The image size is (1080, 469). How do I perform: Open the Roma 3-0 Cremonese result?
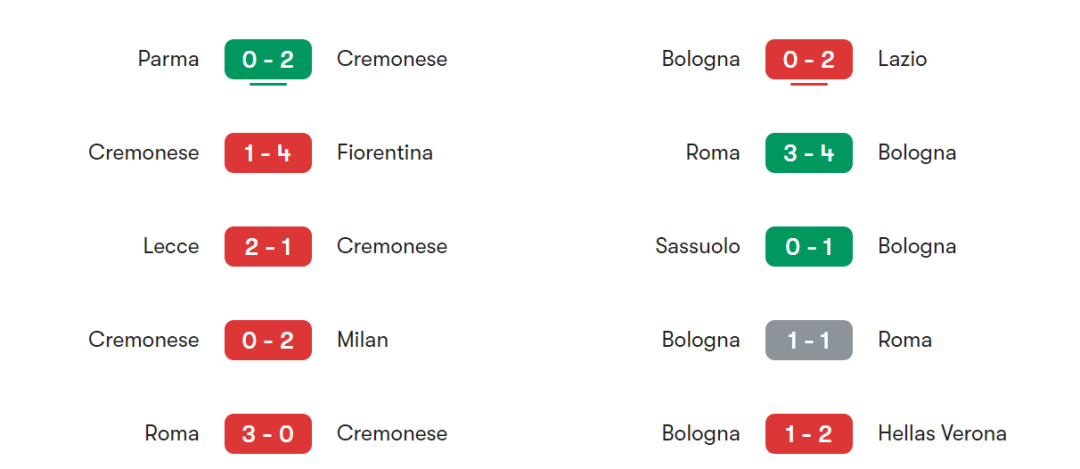pyautogui.click(x=268, y=434)
